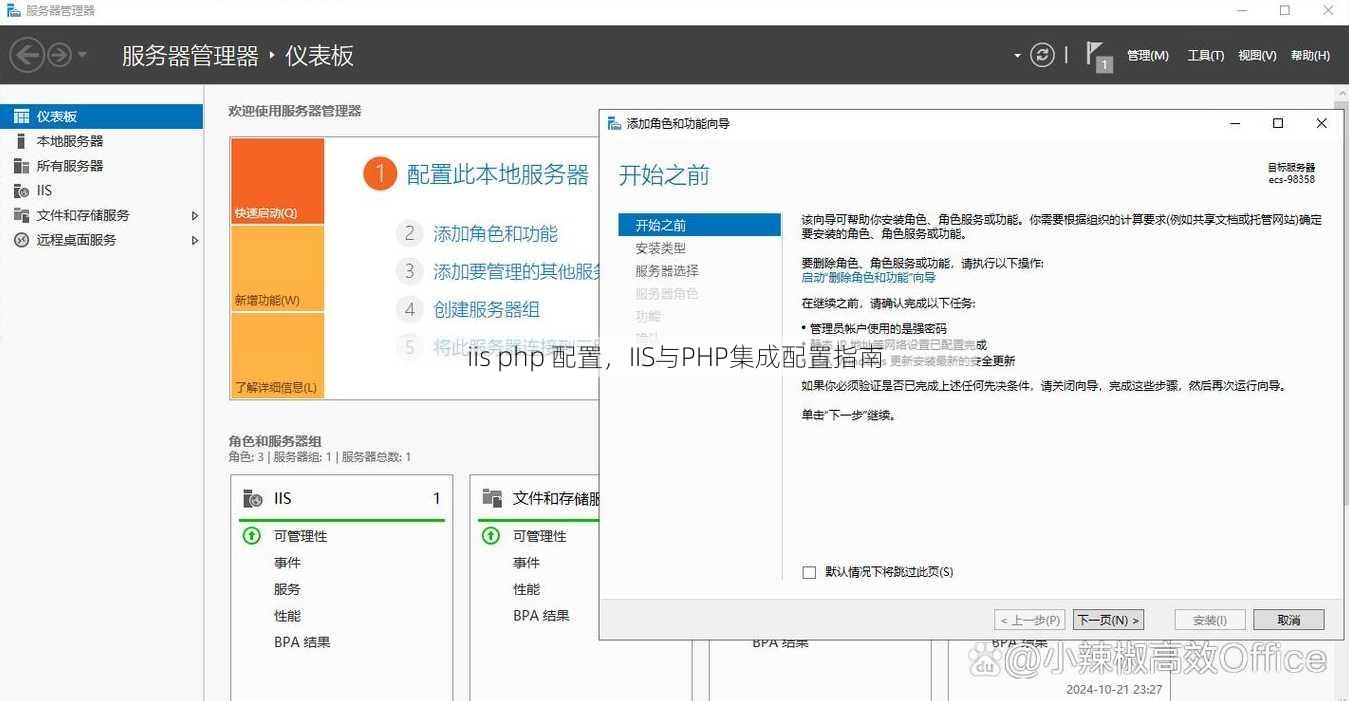Click 服务 in the IIS tile
This screenshot has height=701, width=1349.
[x=287, y=589]
